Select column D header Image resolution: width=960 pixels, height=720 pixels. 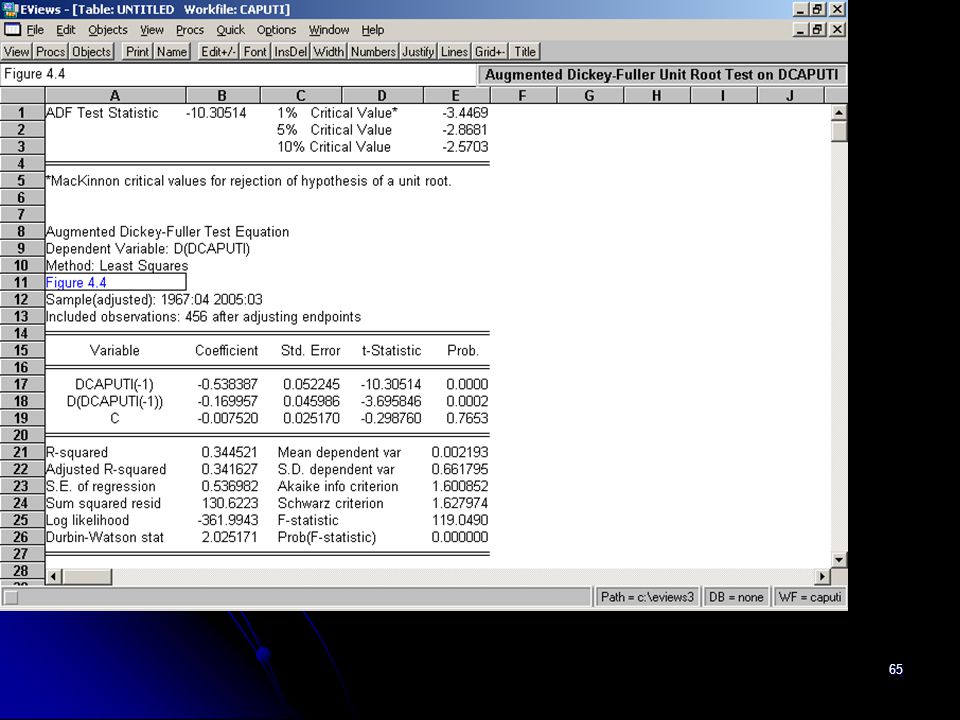pyautogui.click(x=382, y=96)
